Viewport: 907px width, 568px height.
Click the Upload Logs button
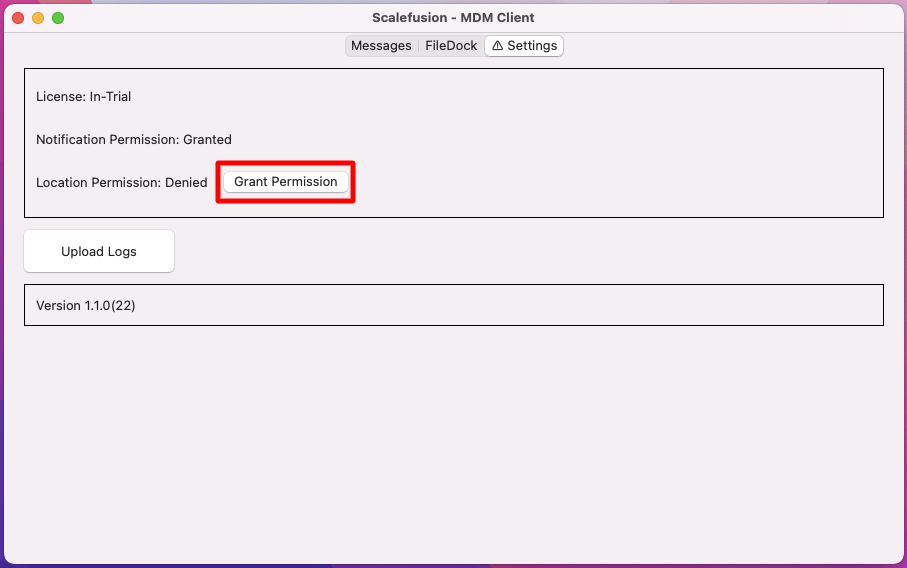[99, 252]
